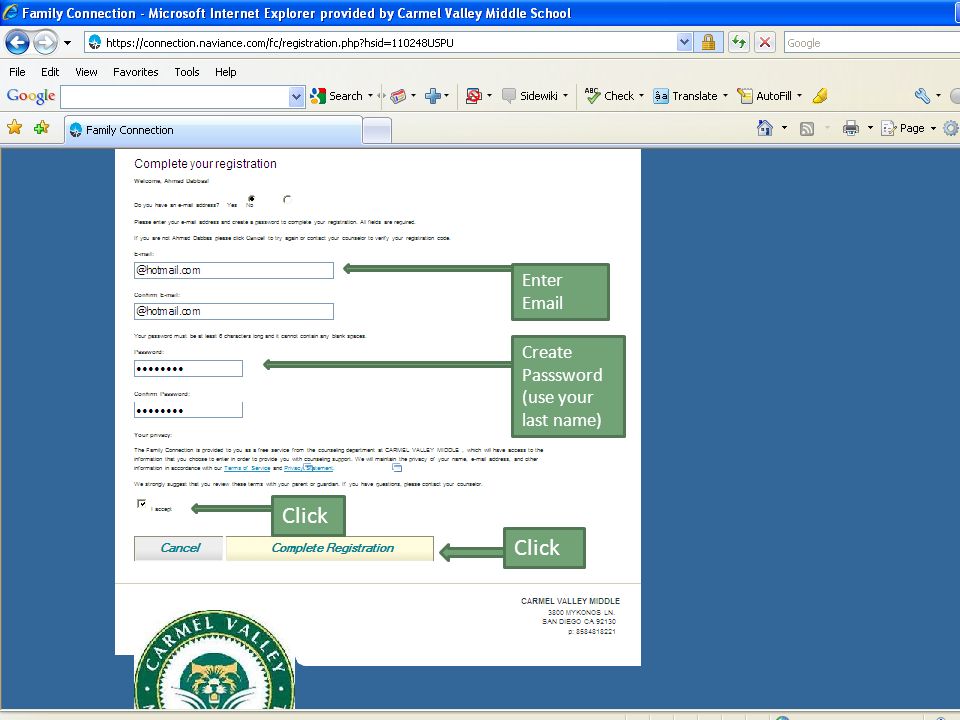Open a new blank tab
960x720 pixels.
[x=377, y=130]
